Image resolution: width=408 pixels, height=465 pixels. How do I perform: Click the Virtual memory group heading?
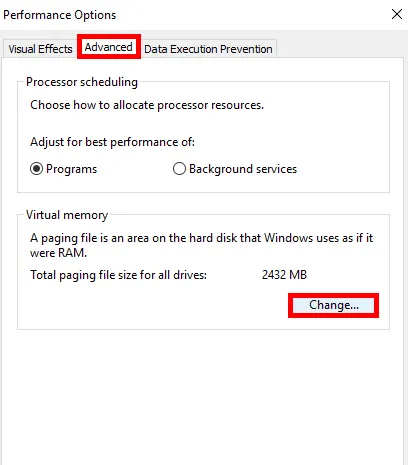(67, 215)
